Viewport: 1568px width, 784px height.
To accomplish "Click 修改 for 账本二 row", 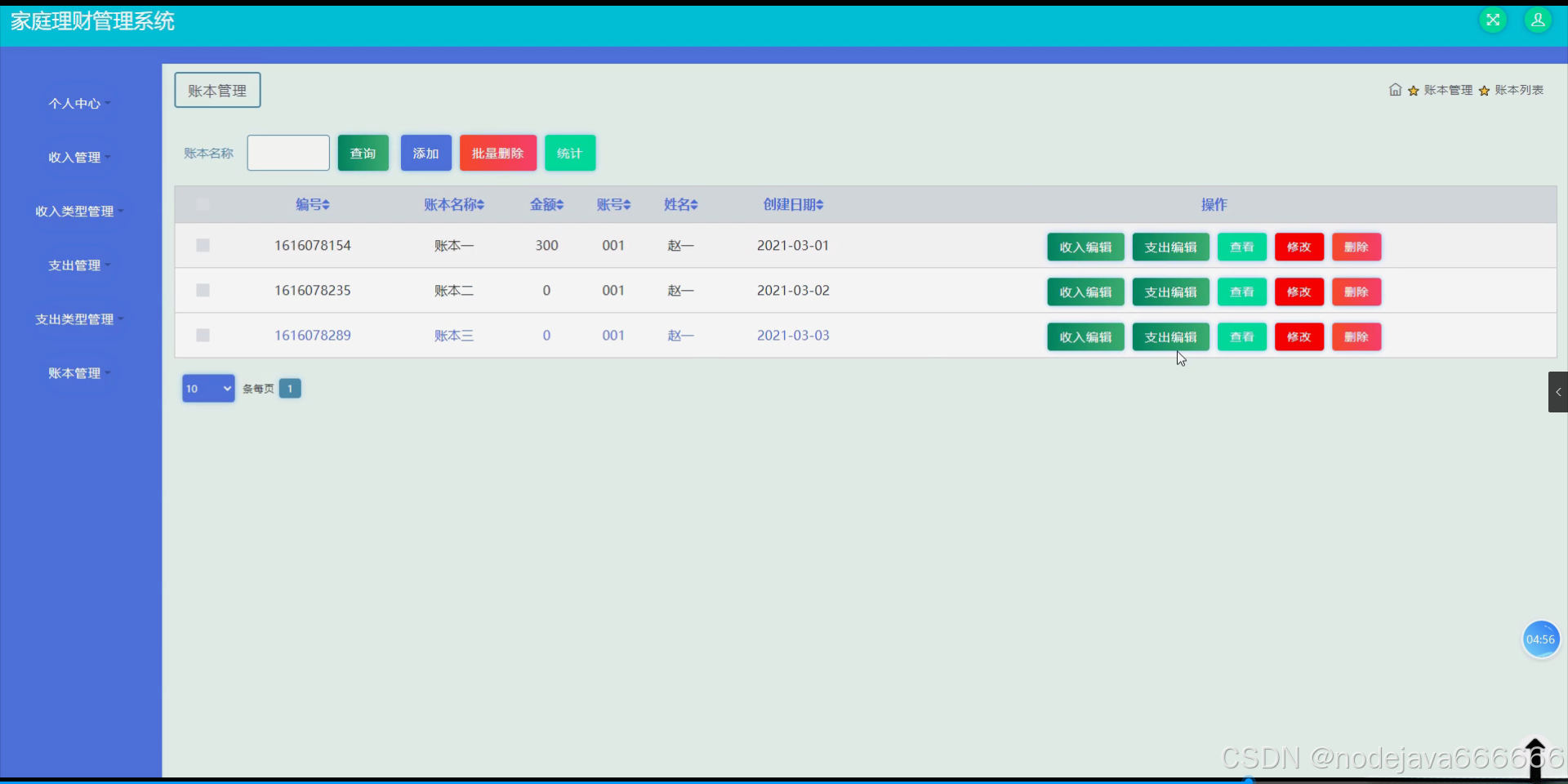I will [x=1299, y=292].
